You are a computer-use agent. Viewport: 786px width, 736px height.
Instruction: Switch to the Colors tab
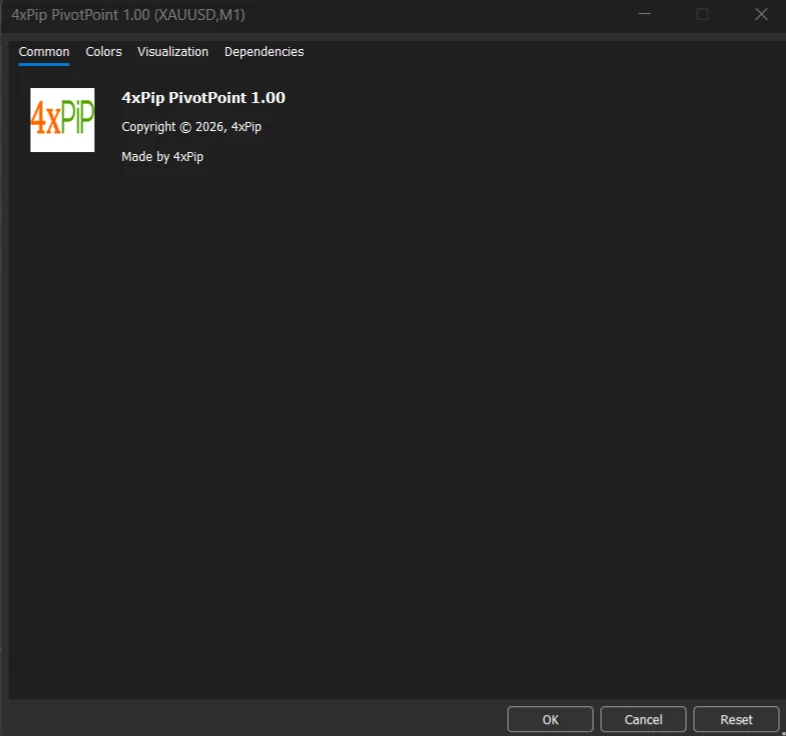104,52
